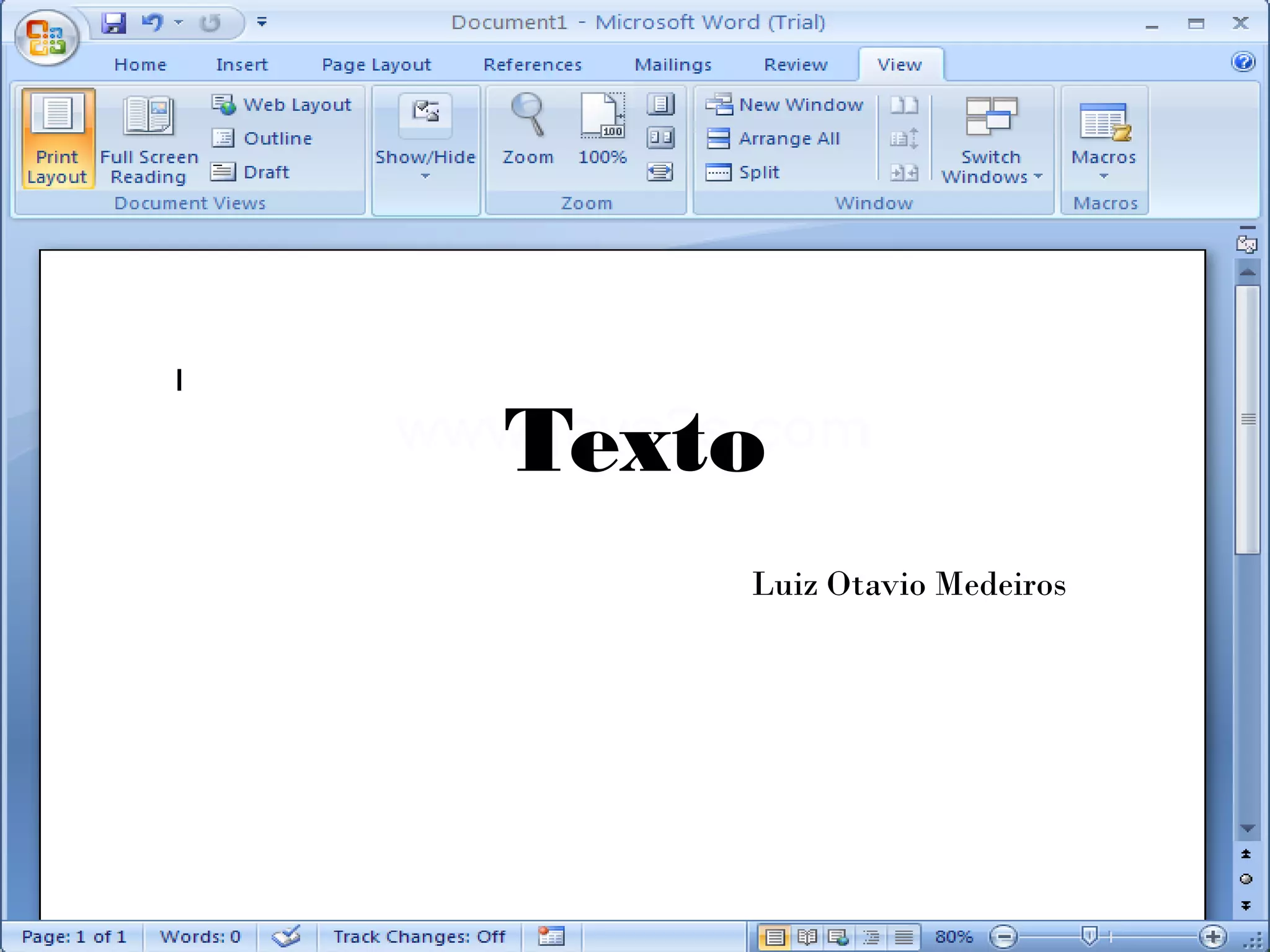Click the Save icon in Quick Access
The width and height of the screenshot is (1270, 952).
113,24
